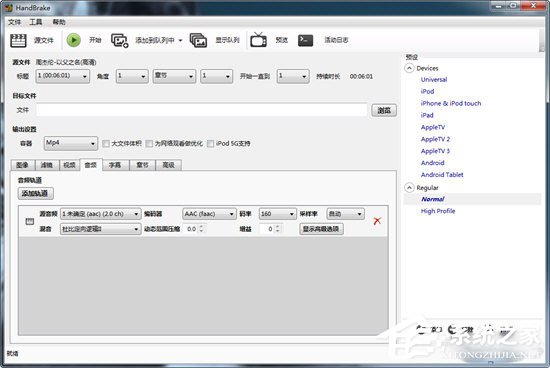Click the Browse button

point(384,111)
